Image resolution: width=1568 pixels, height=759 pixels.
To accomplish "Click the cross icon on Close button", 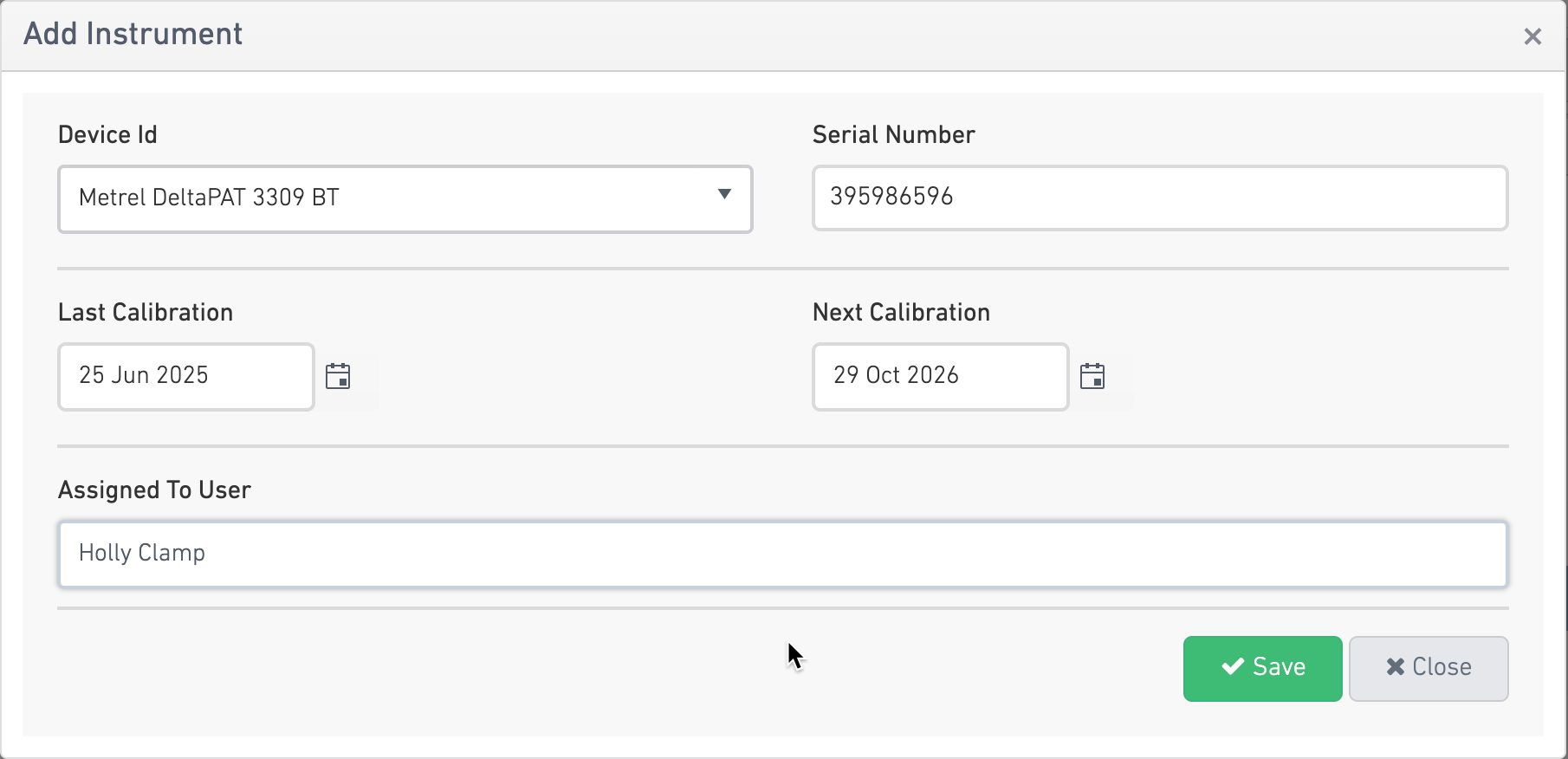I will click(x=1395, y=666).
